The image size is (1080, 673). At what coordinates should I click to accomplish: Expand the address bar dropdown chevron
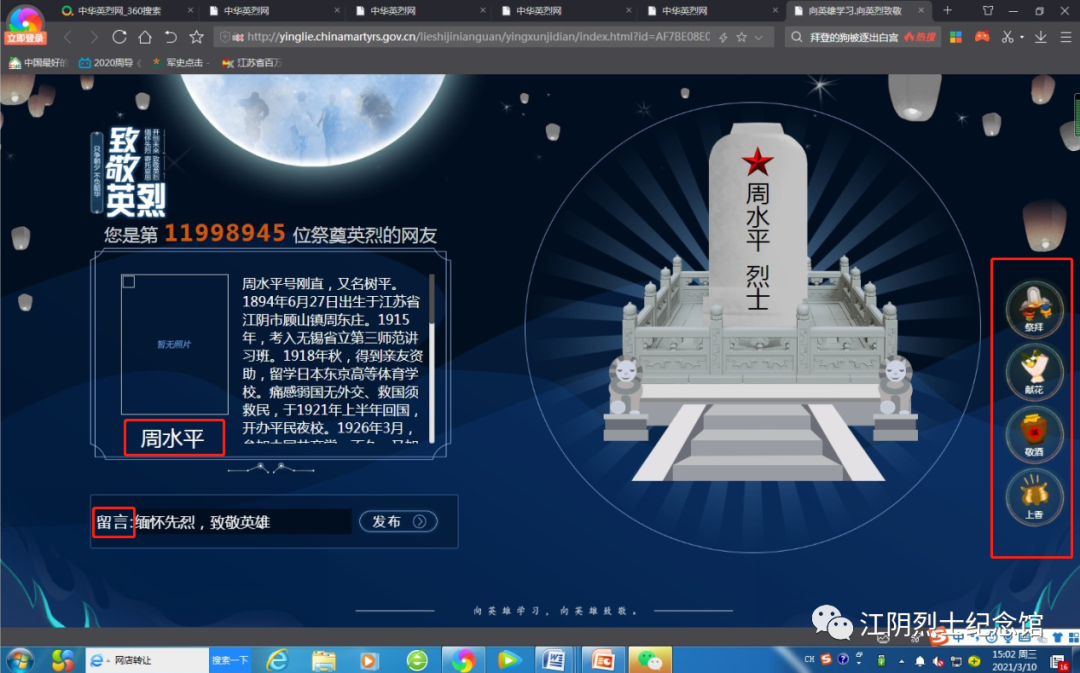coord(759,37)
